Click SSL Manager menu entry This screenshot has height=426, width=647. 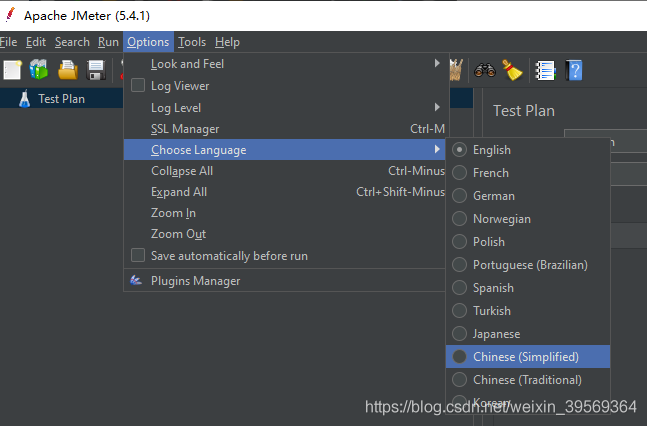tap(185, 129)
